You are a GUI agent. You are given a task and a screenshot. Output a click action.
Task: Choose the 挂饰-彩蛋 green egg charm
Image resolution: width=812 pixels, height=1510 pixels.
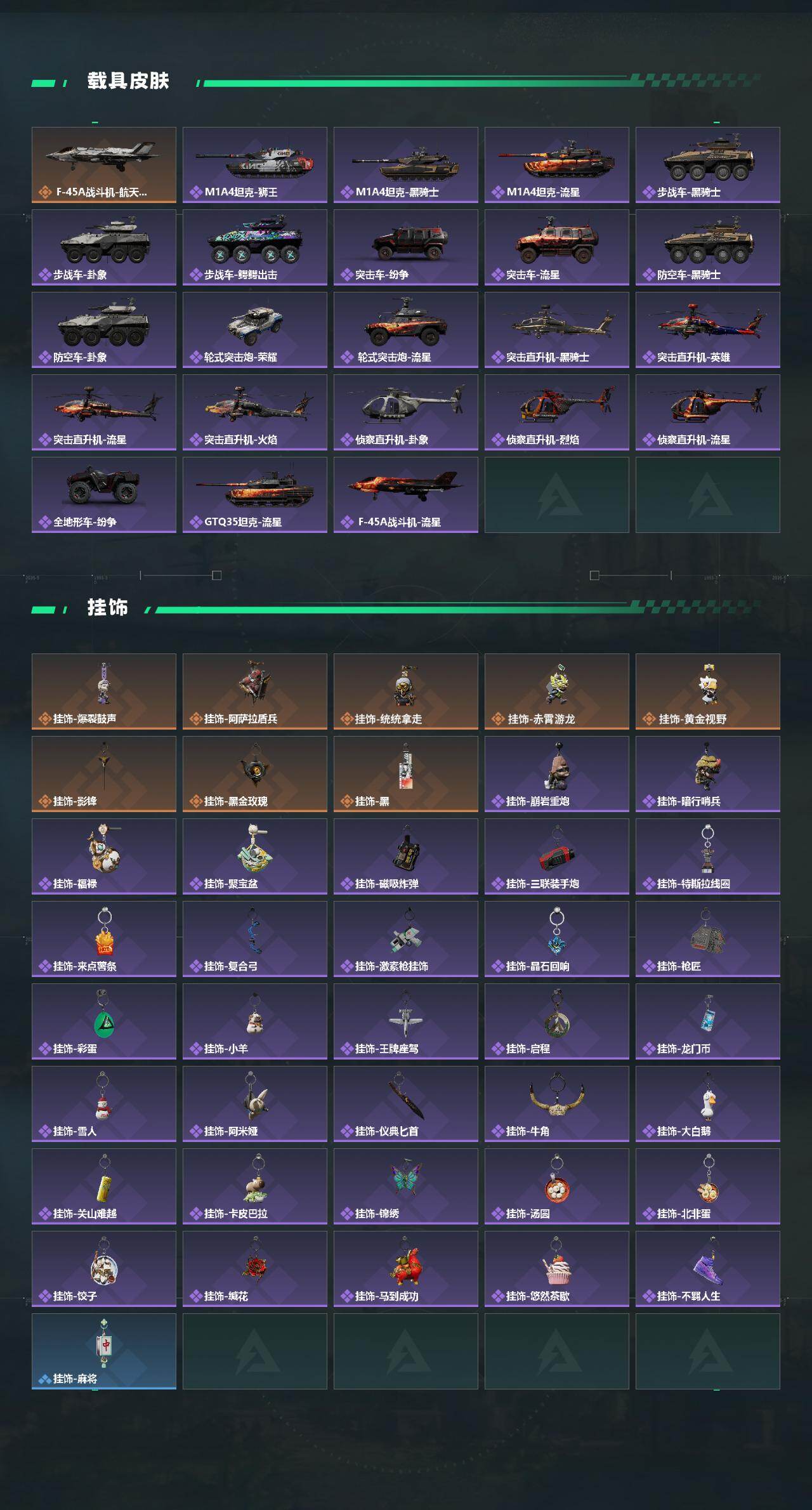(x=104, y=1021)
